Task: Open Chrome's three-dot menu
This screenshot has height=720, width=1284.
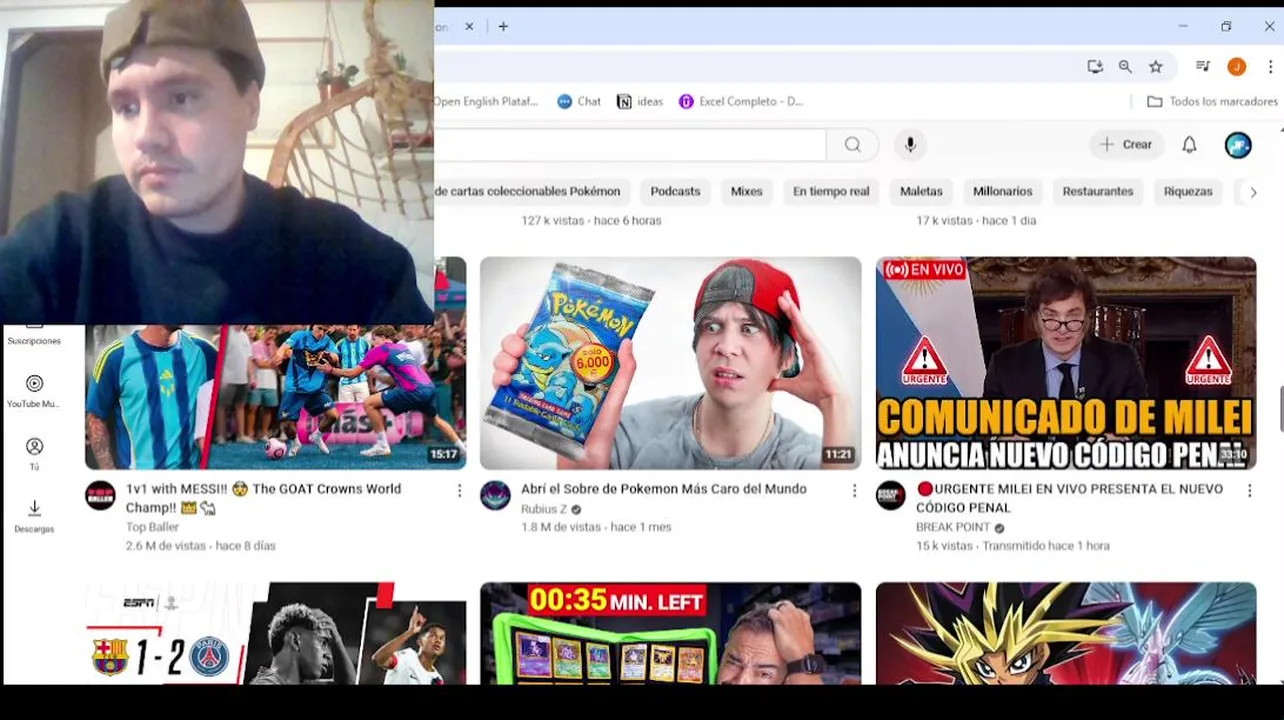Action: [1270, 67]
